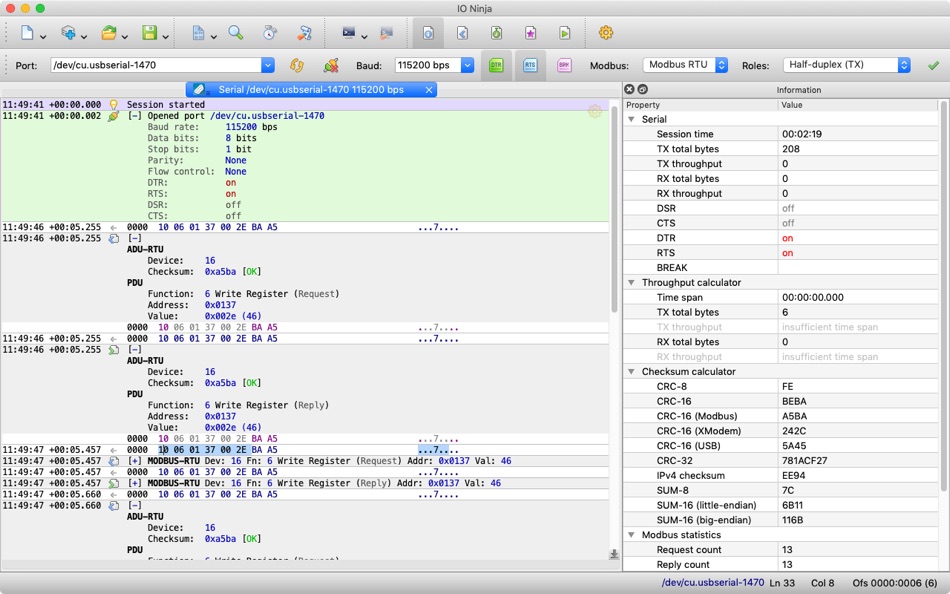Float the Information pane with detach icon
This screenshot has width=950, height=594.
[643, 89]
